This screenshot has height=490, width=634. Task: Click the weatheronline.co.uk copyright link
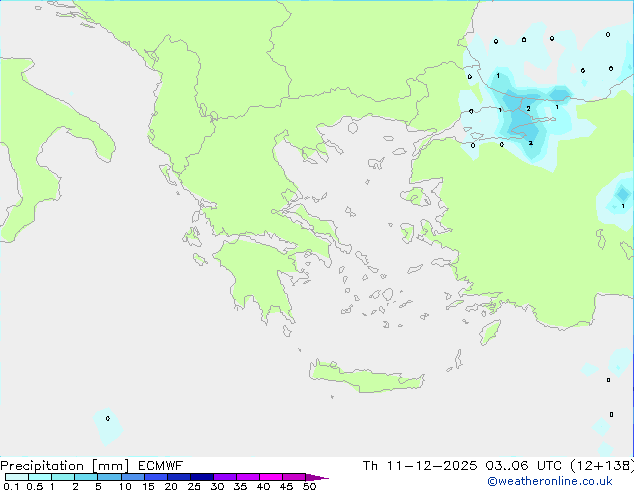[x=550, y=481]
